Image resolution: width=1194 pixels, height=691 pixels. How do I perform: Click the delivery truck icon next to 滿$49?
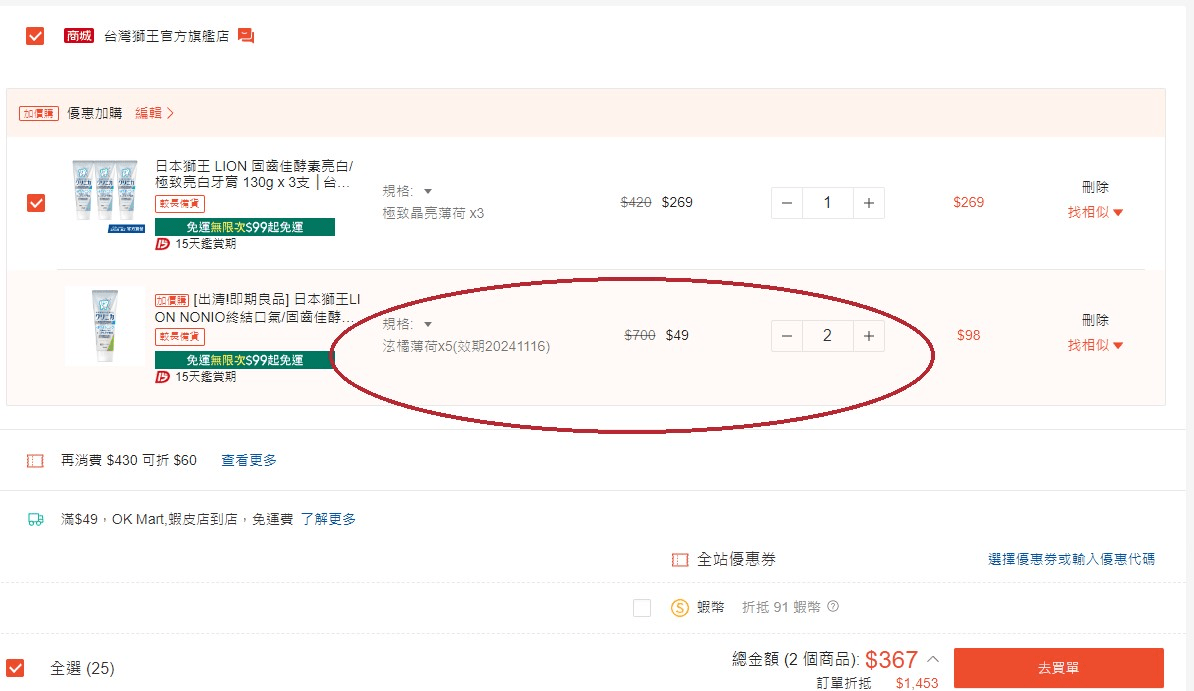pyautogui.click(x=36, y=518)
